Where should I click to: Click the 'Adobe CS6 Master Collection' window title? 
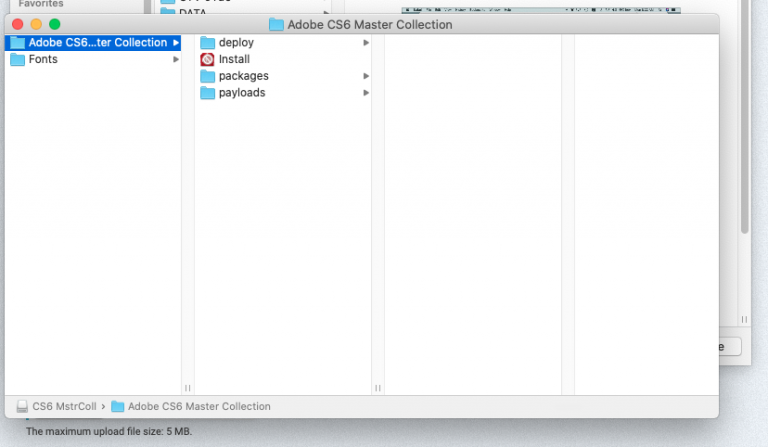point(370,24)
